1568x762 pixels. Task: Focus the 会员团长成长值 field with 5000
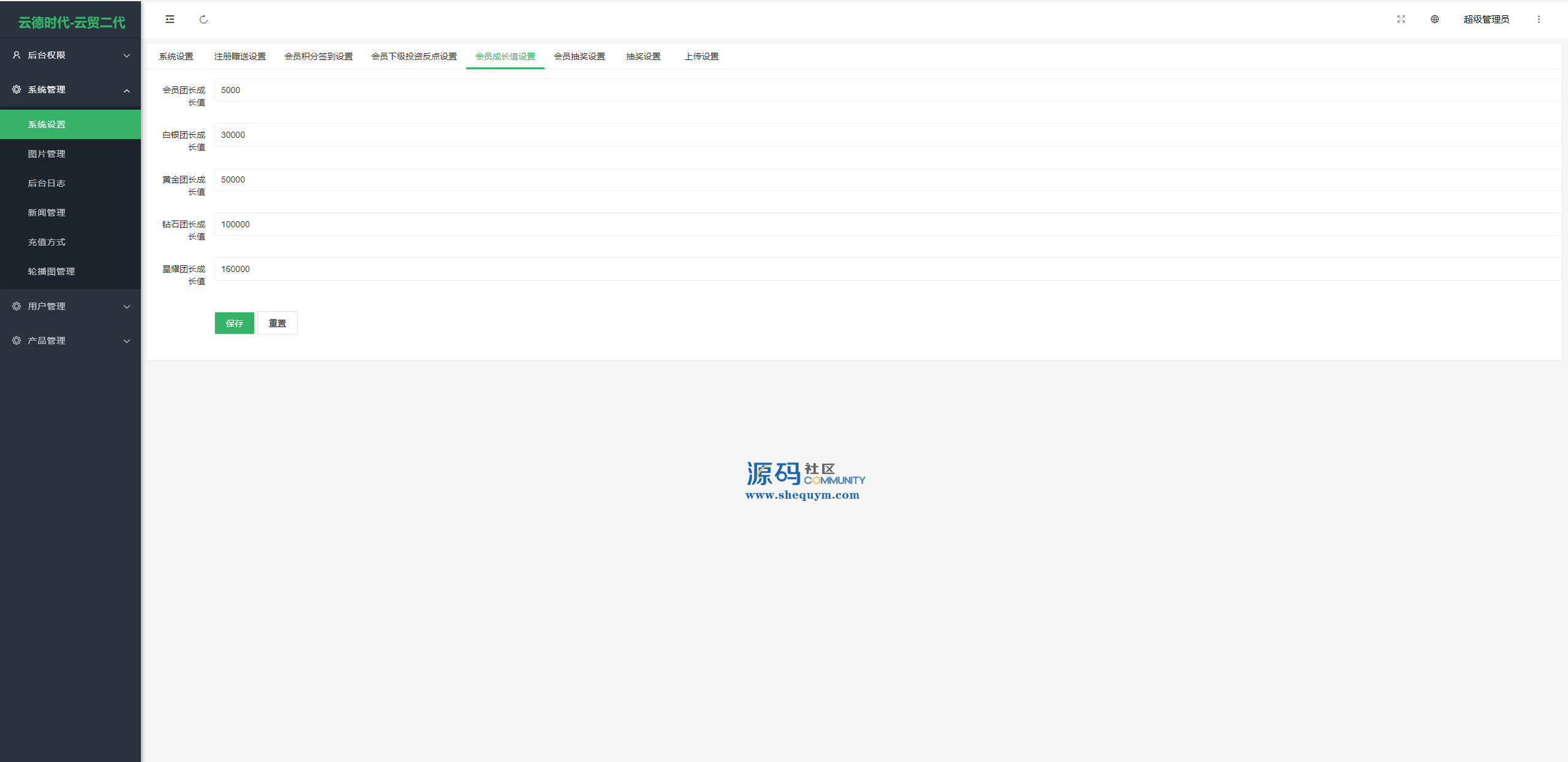(888, 90)
